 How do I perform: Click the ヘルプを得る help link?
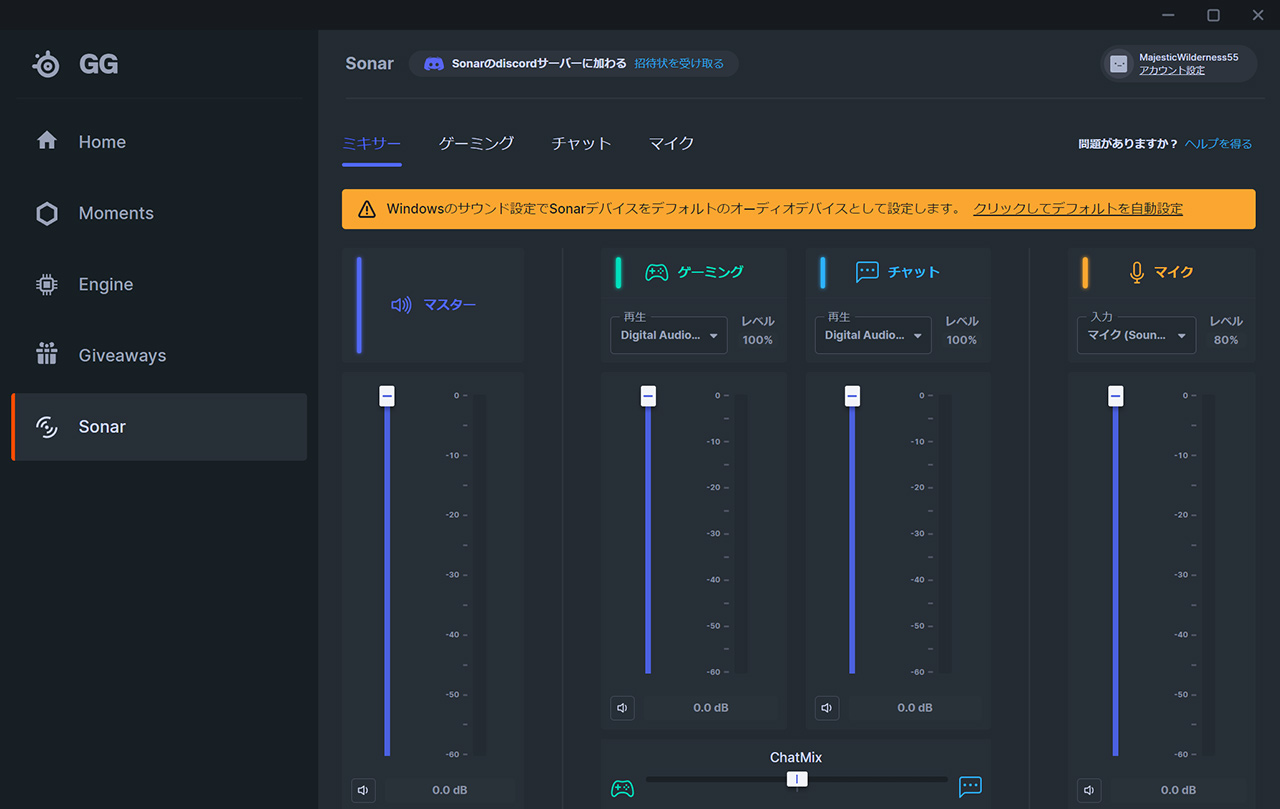[x=1218, y=144]
